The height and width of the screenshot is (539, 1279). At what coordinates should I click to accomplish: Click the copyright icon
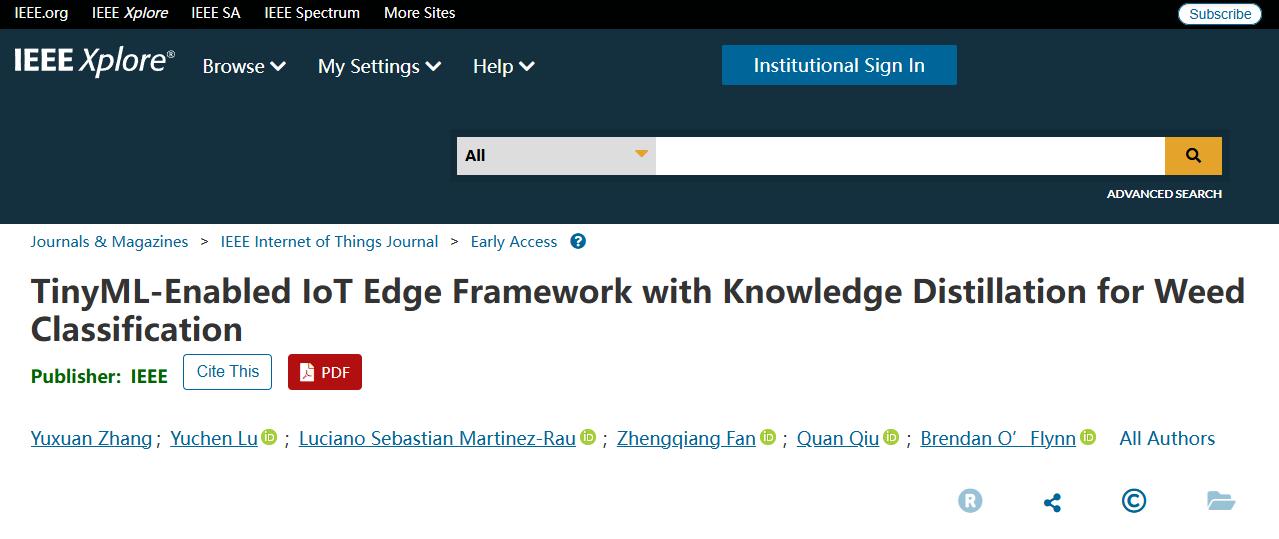click(1134, 500)
